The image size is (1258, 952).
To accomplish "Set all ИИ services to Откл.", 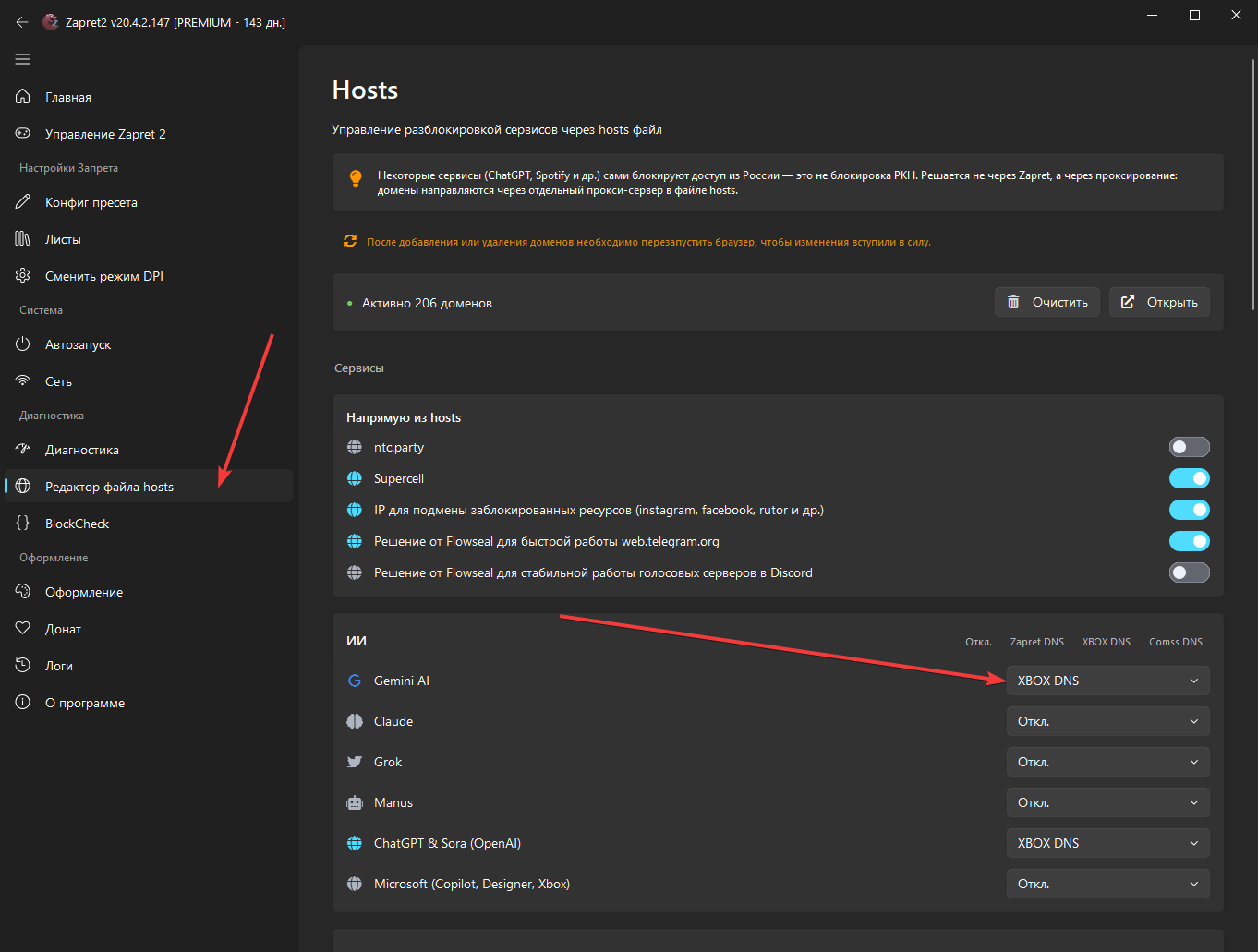I will (x=978, y=642).
